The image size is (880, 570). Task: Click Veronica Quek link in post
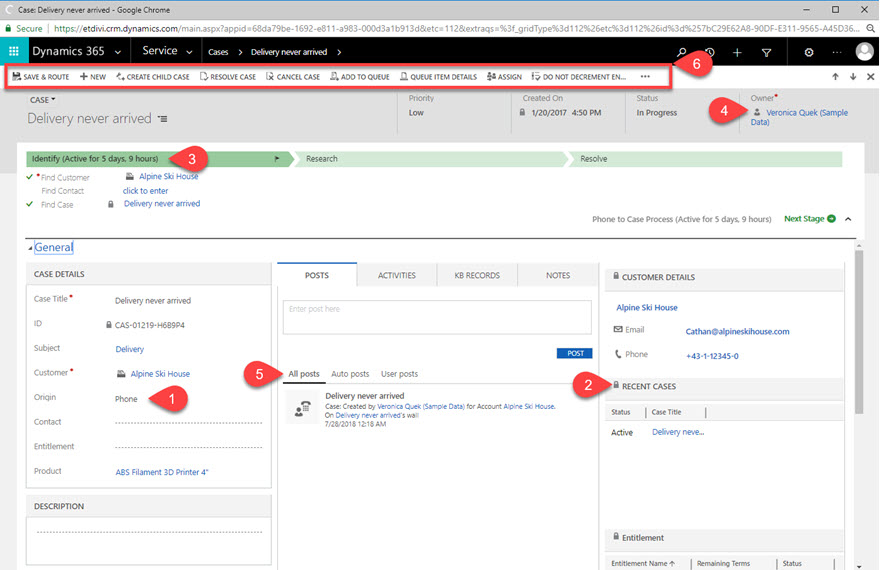(x=420, y=407)
